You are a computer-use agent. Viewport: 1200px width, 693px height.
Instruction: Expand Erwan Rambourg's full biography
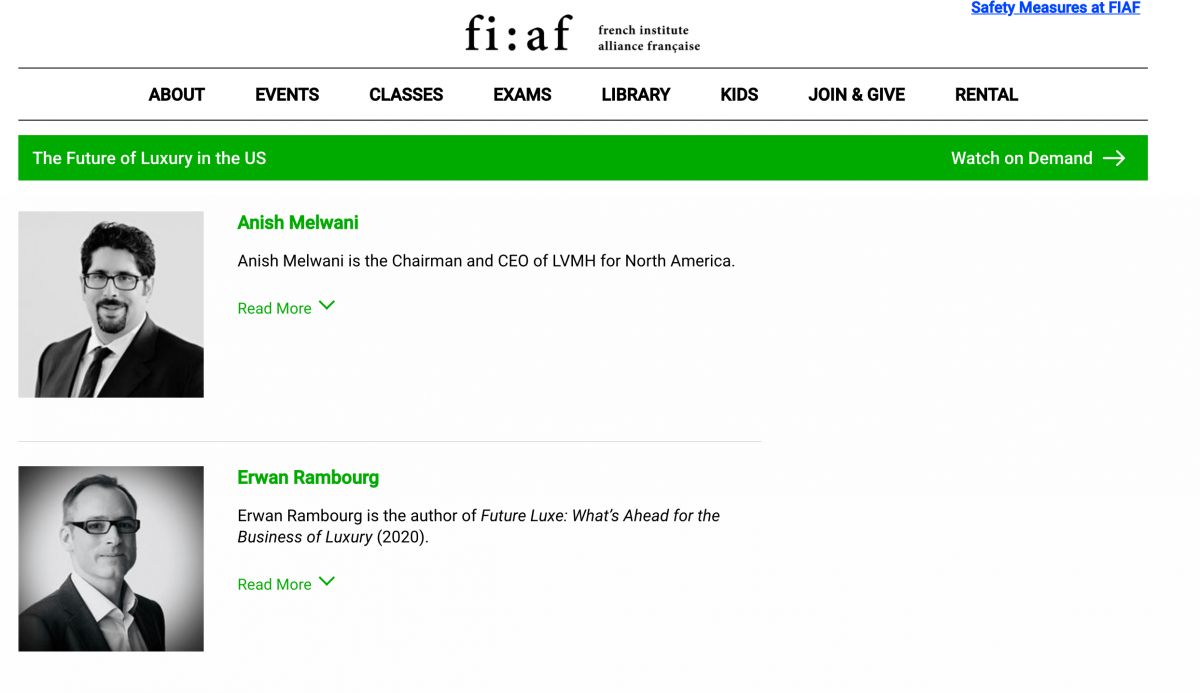[274, 584]
